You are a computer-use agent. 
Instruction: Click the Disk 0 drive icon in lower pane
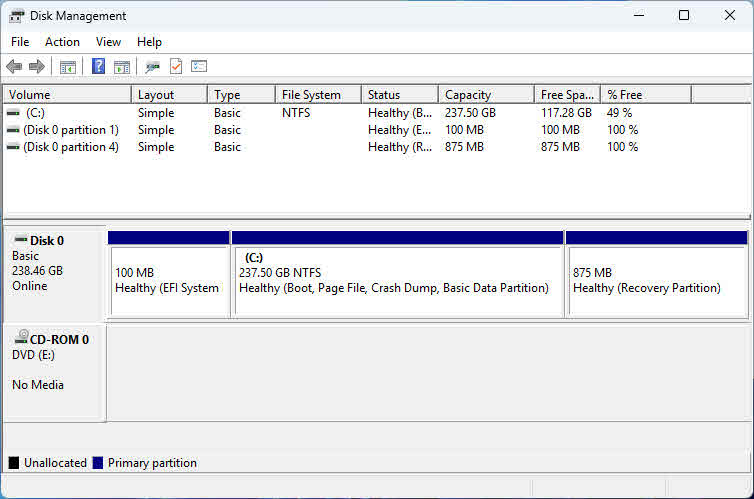[21, 239]
